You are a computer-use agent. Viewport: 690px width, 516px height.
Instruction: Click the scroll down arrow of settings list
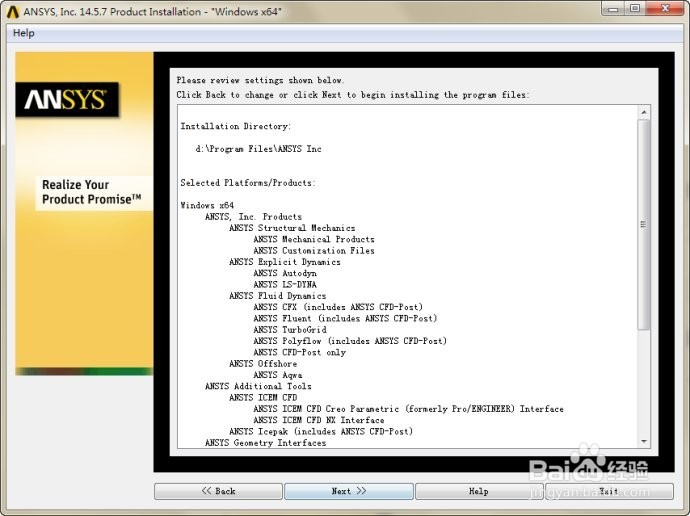tap(644, 441)
